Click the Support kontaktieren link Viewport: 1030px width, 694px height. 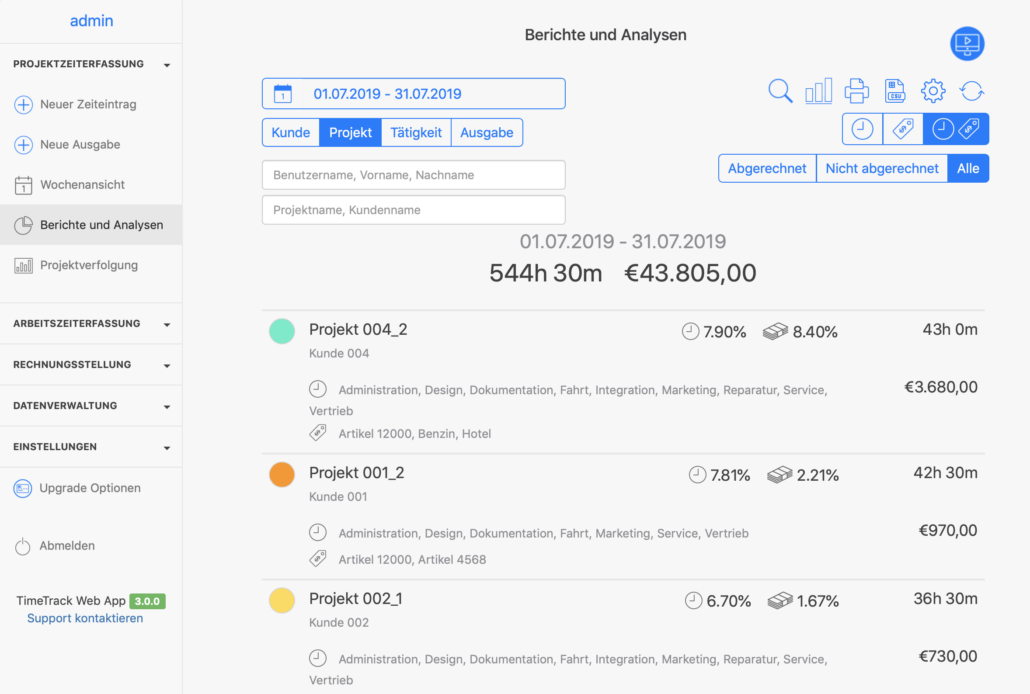pyautogui.click(x=85, y=618)
